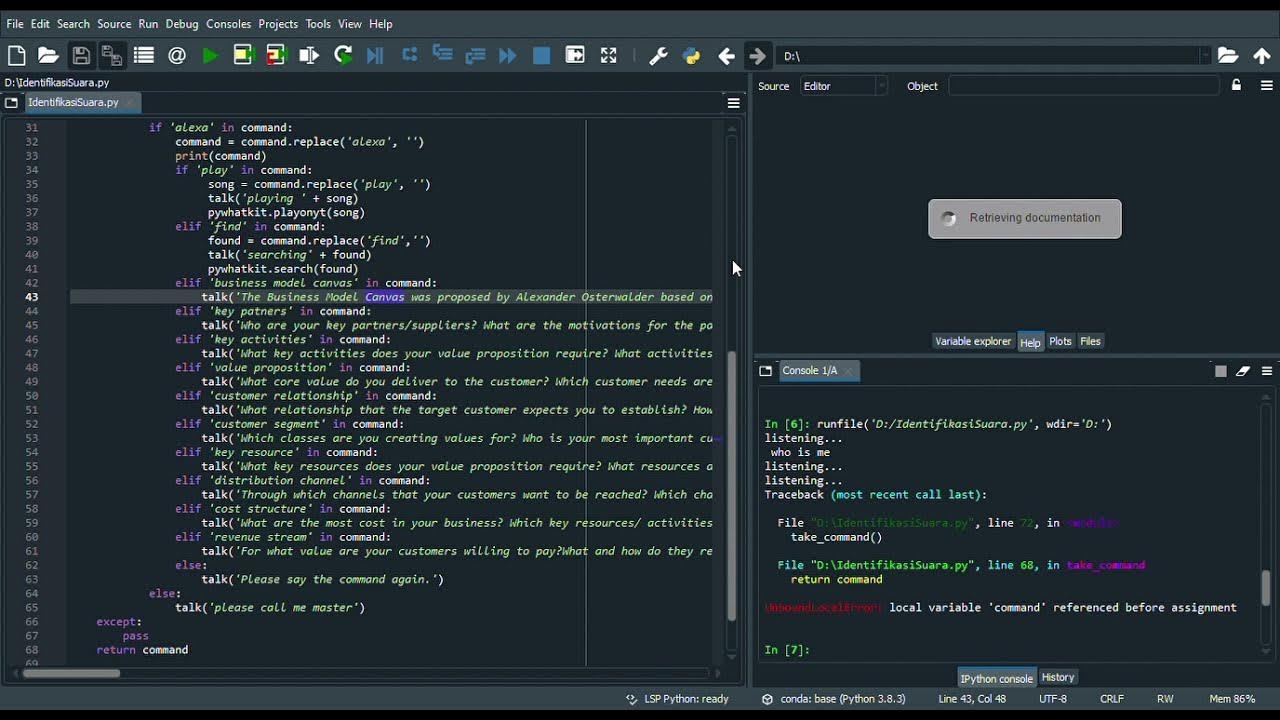Screen dimensions: 1280x720
Task: Open PYTHONPATH manager icon
Action: (x=691, y=56)
